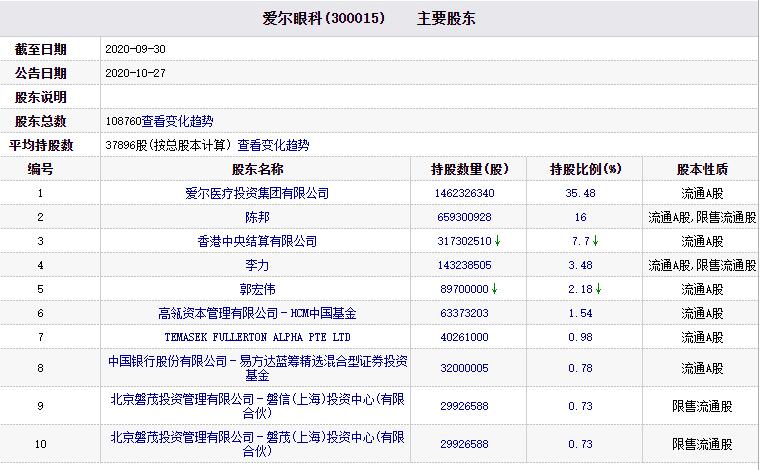Click the 股东名称 column header
This screenshot has width=763, height=470.
coord(257,169)
